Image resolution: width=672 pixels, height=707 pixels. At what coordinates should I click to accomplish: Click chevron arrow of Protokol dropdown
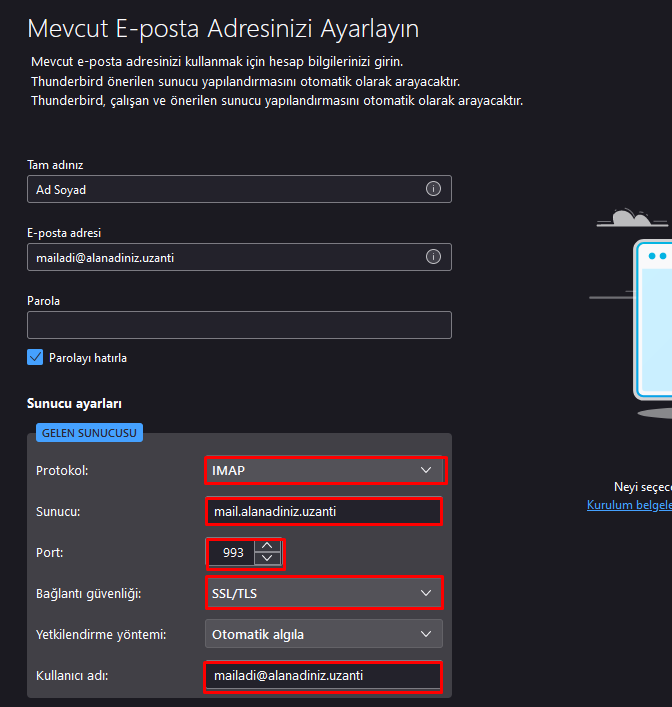(426, 470)
